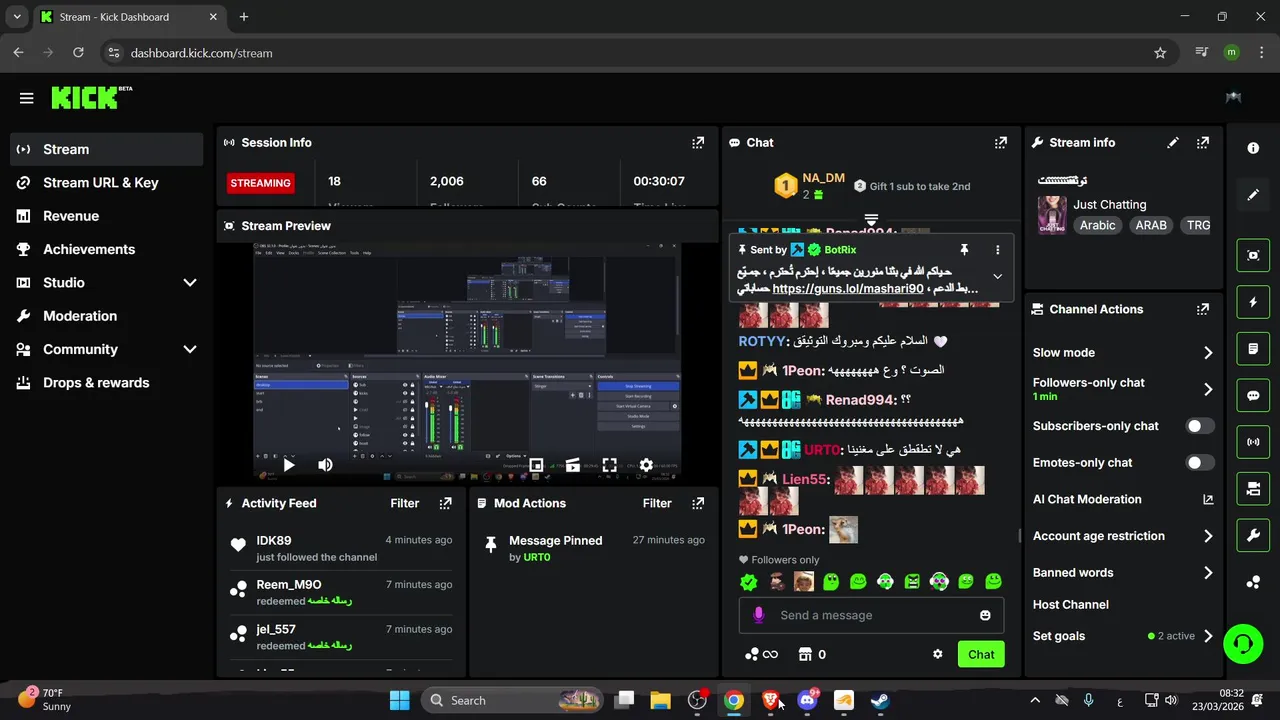Open Drops & rewards page
The height and width of the screenshot is (720, 1280).
pyautogui.click(x=107, y=383)
